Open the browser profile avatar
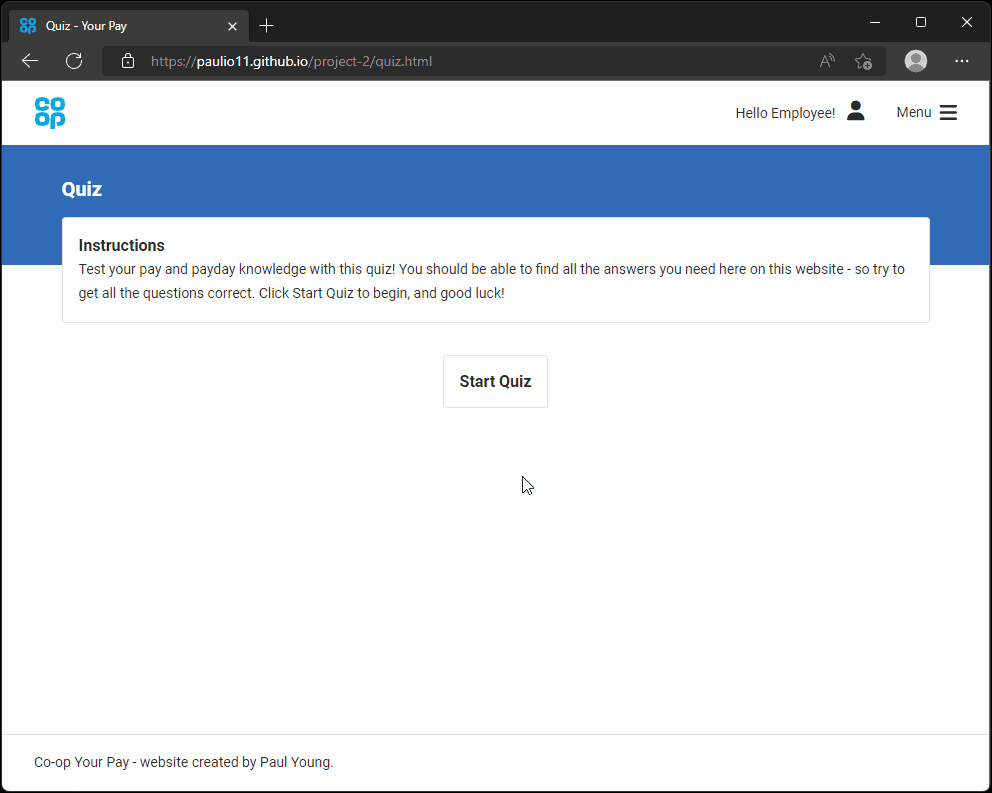The height and width of the screenshot is (793, 992). pyautogui.click(x=915, y=61)
